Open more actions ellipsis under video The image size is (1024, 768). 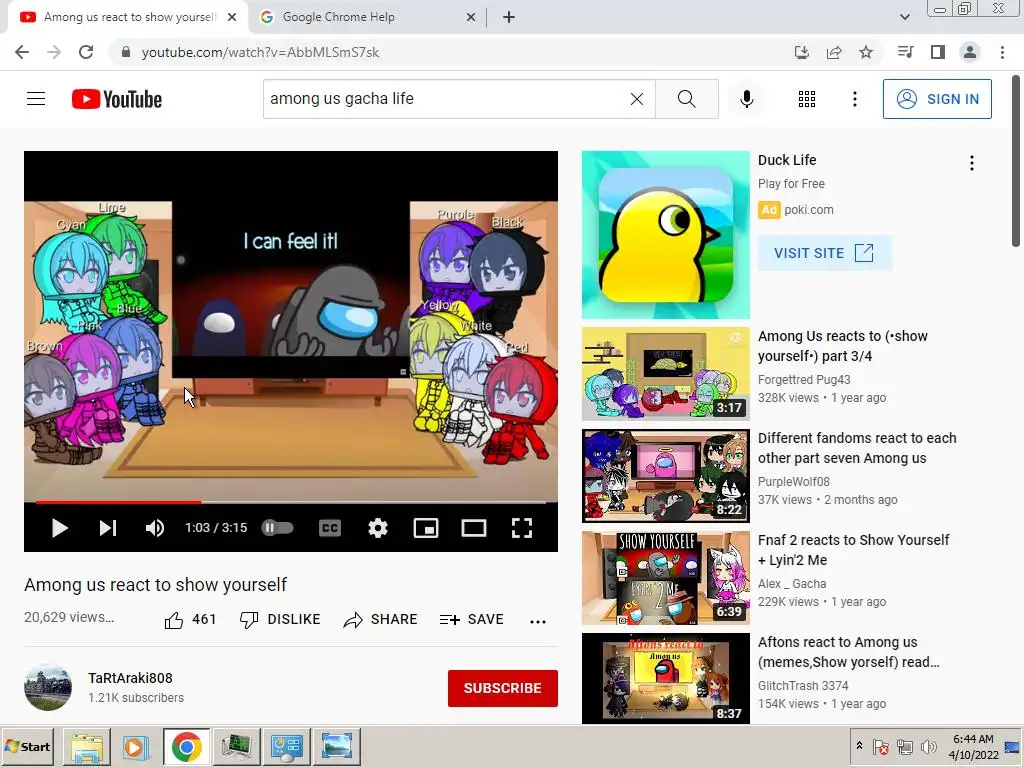pos(537,621)
